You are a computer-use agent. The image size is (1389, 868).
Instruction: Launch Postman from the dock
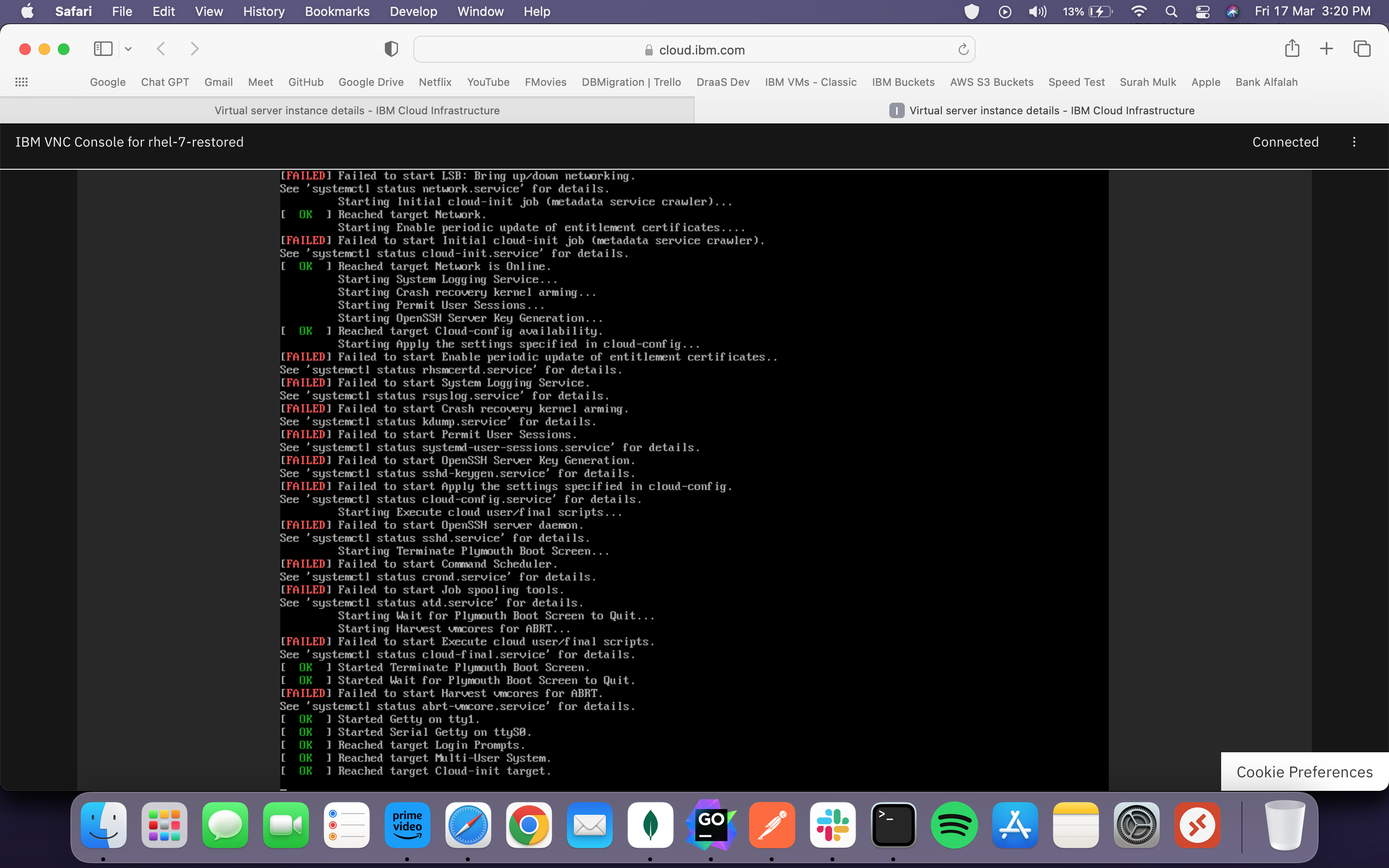point(772,825)
